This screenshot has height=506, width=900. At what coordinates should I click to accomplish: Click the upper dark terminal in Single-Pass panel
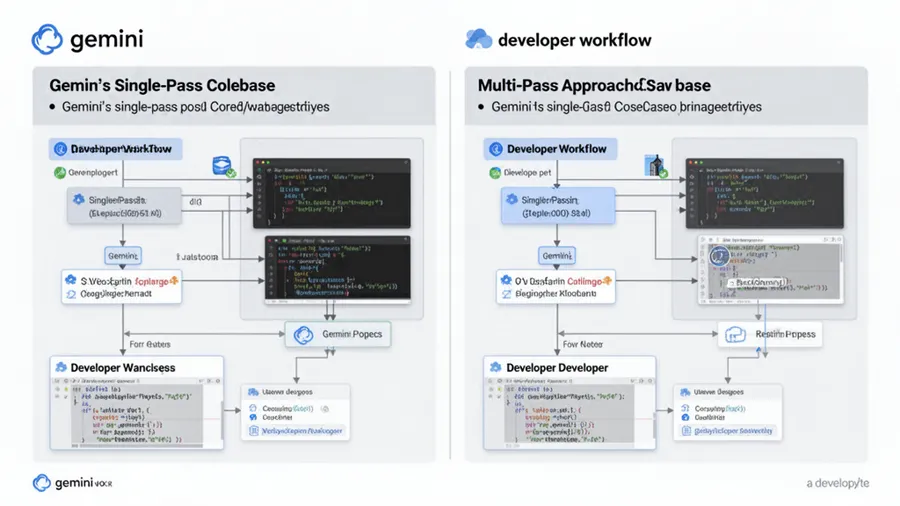332,193
